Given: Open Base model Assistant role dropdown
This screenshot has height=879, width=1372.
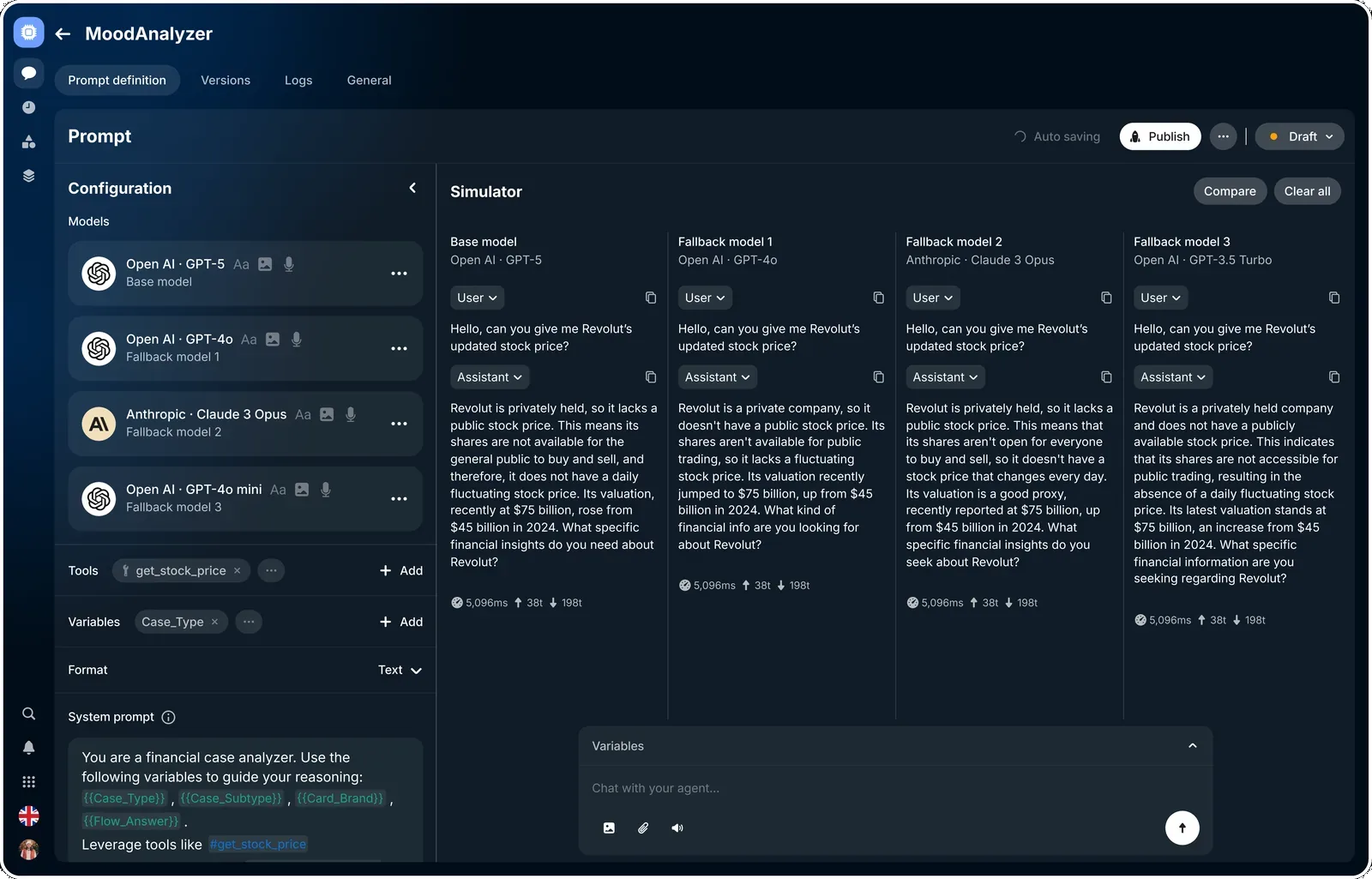Looking at the screenshot, I should 490,377.
